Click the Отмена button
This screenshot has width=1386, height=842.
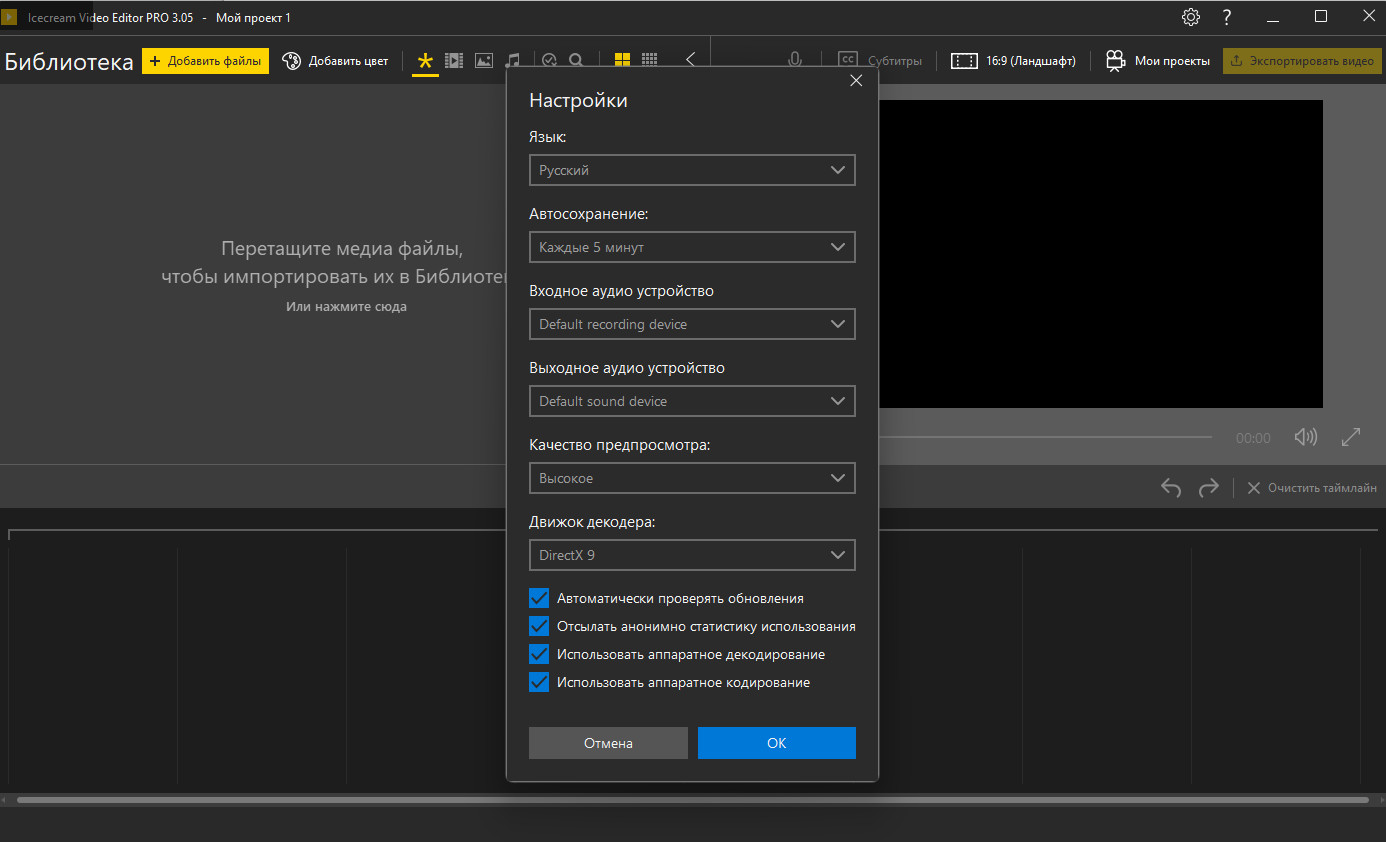click(x=608, y=743)
